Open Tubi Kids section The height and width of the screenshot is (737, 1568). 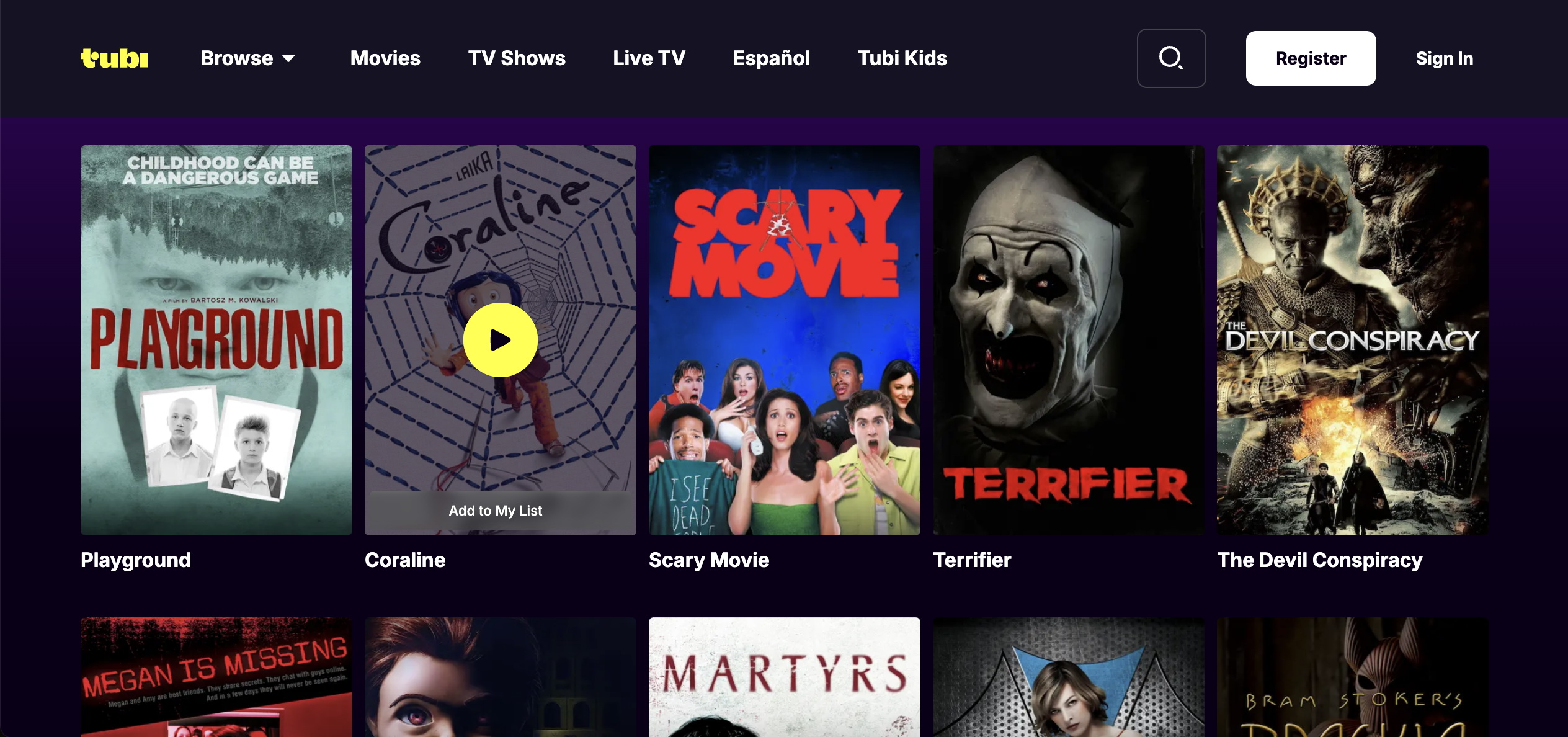coord(902,58)
